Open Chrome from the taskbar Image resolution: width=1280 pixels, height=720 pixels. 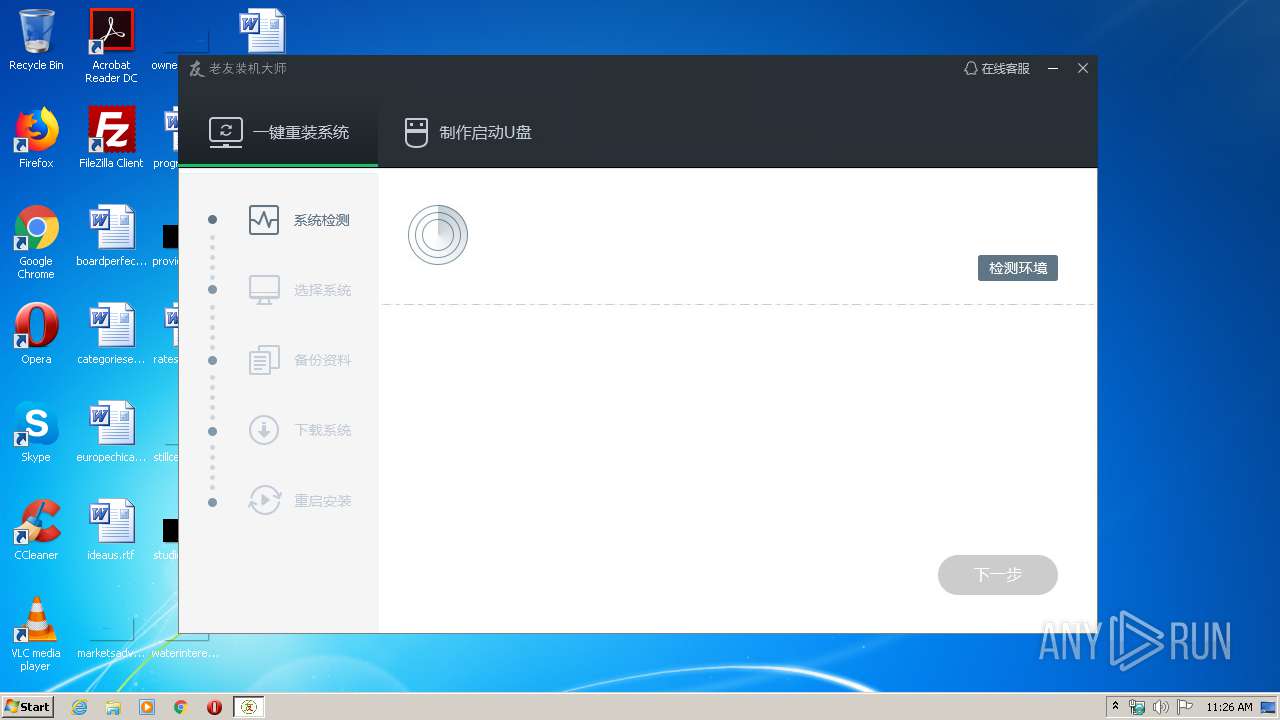(x=181, y=707)
